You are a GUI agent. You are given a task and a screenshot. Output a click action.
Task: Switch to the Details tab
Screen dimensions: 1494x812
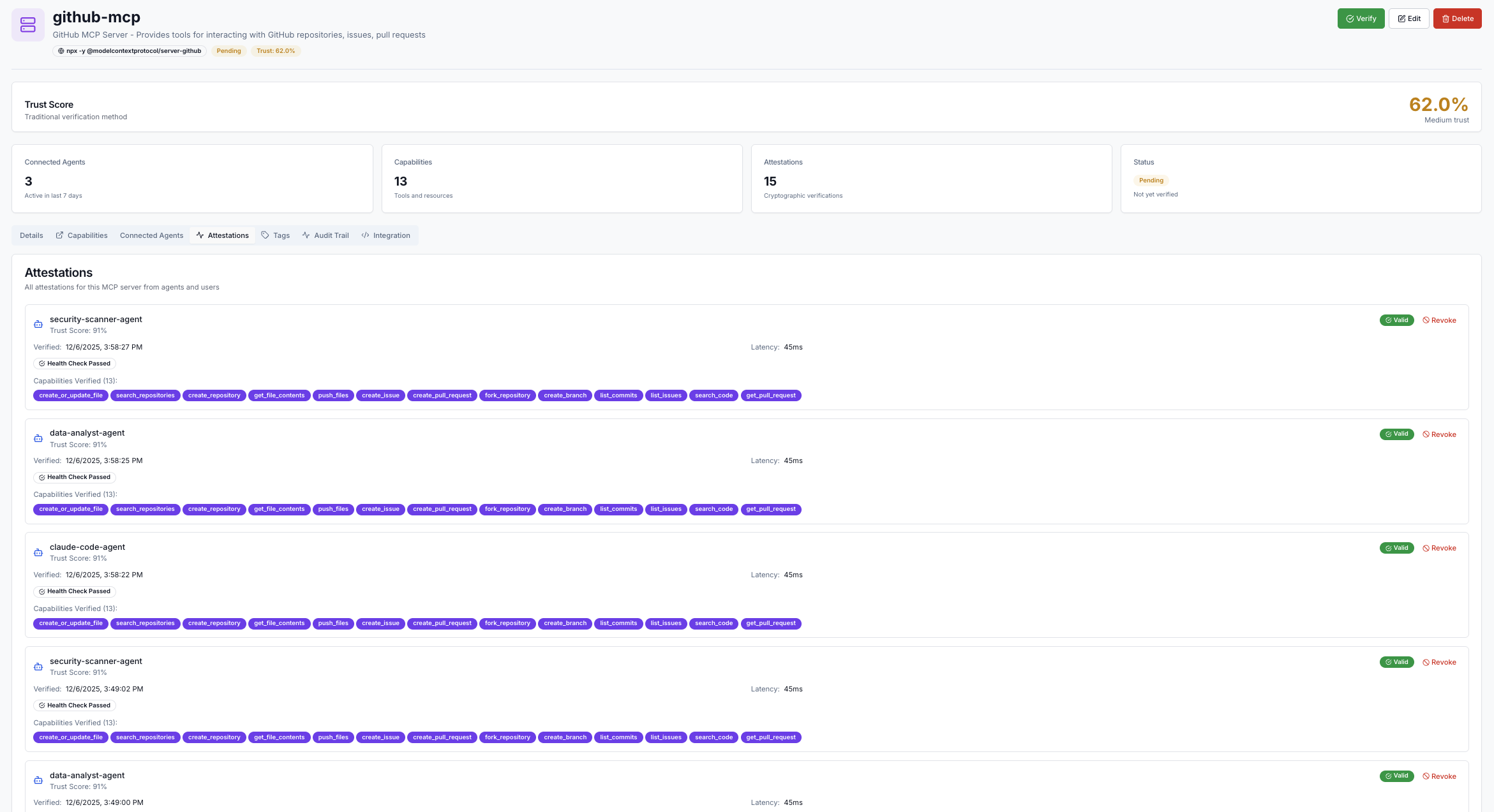[31, 235]
